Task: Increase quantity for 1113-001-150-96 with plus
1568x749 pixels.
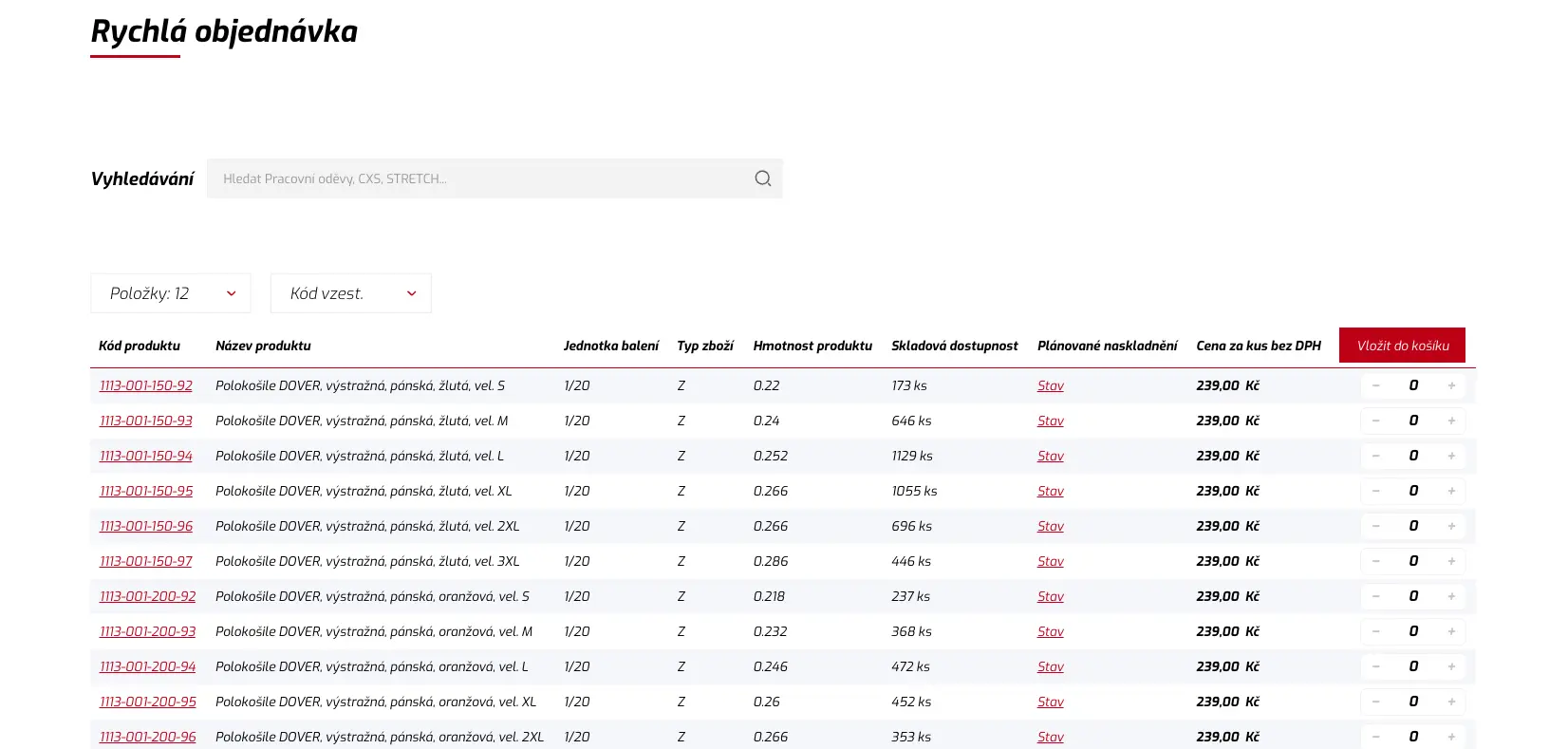Action: click(x=1451, y=526)
